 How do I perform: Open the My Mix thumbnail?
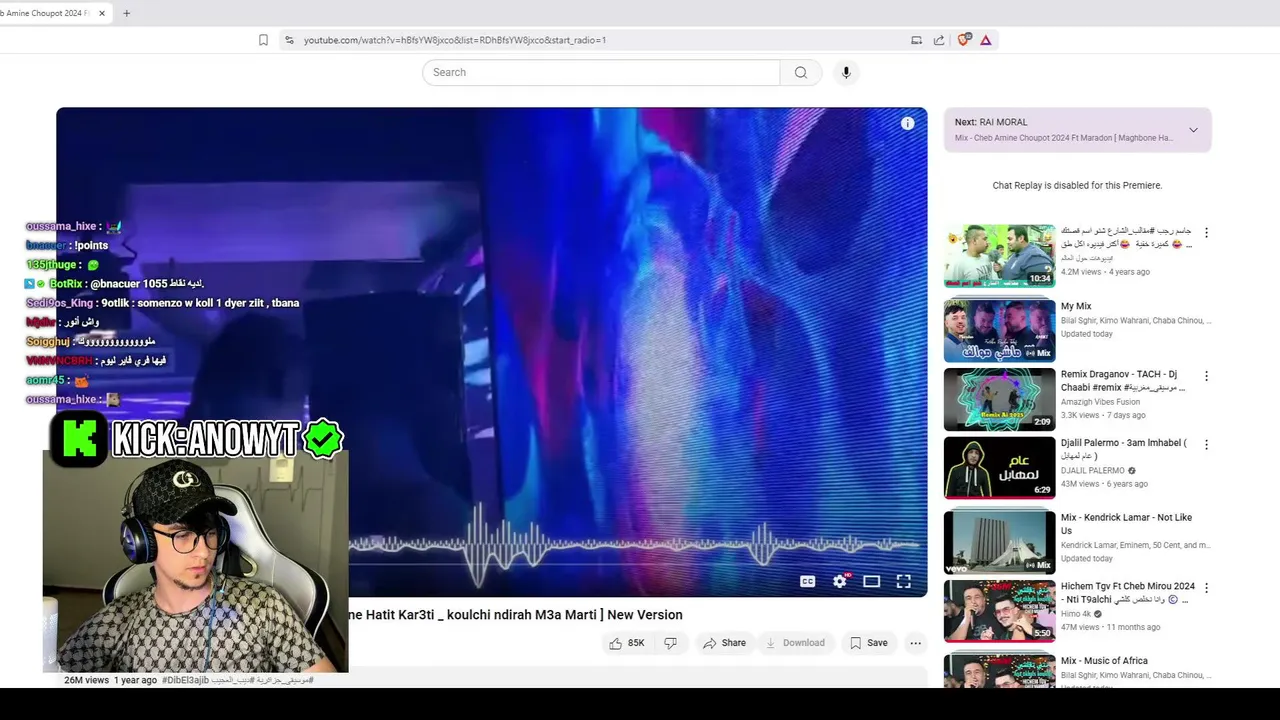[999, 330]
